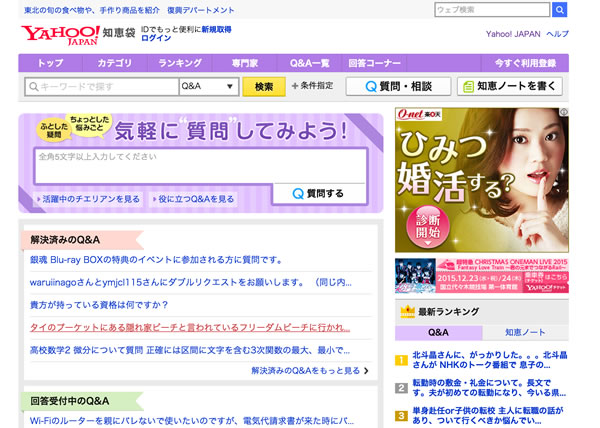Click the ad info icon on O-net banner

(564, 112)
